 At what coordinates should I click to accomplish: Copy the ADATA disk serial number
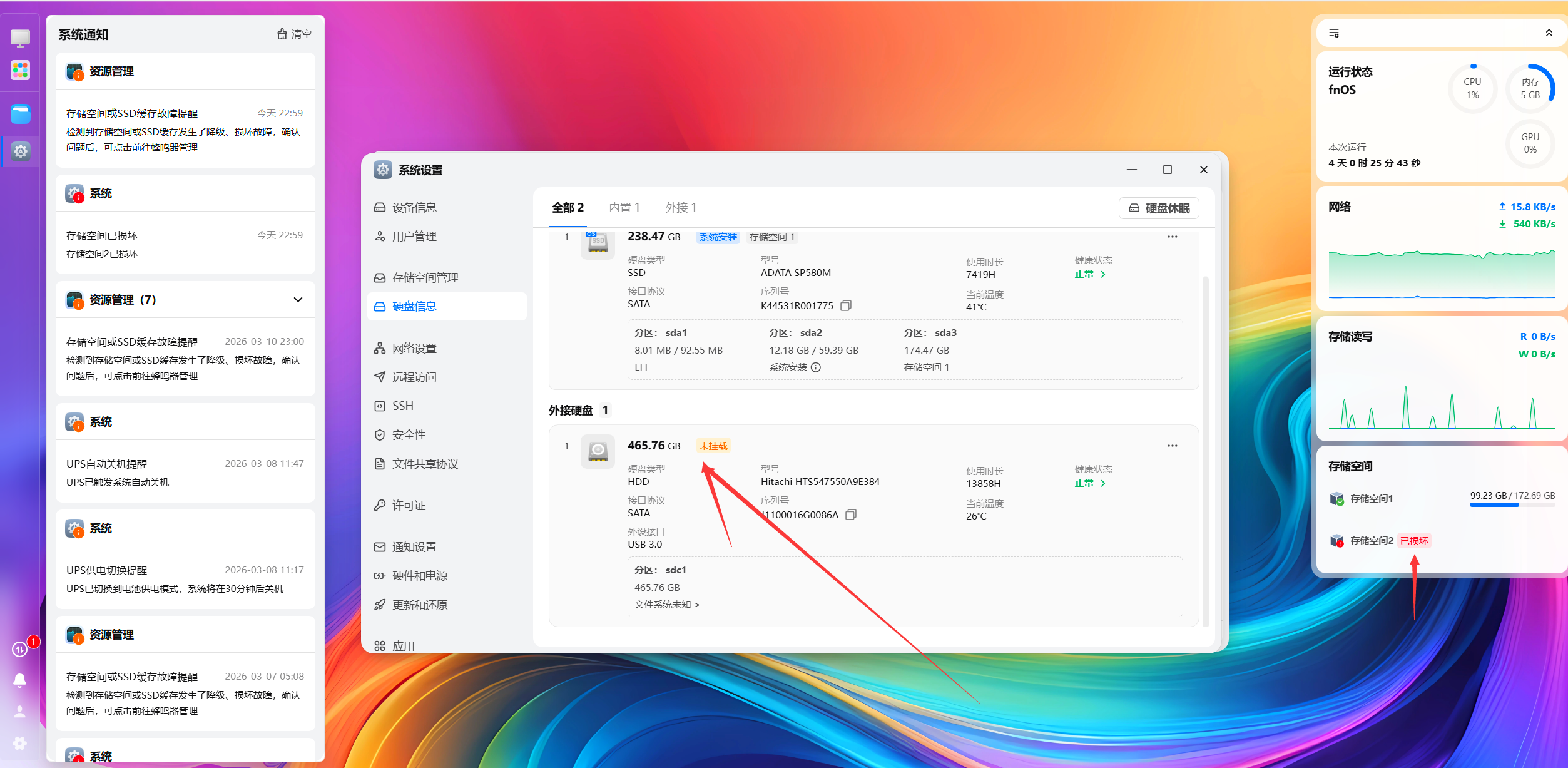846,305
